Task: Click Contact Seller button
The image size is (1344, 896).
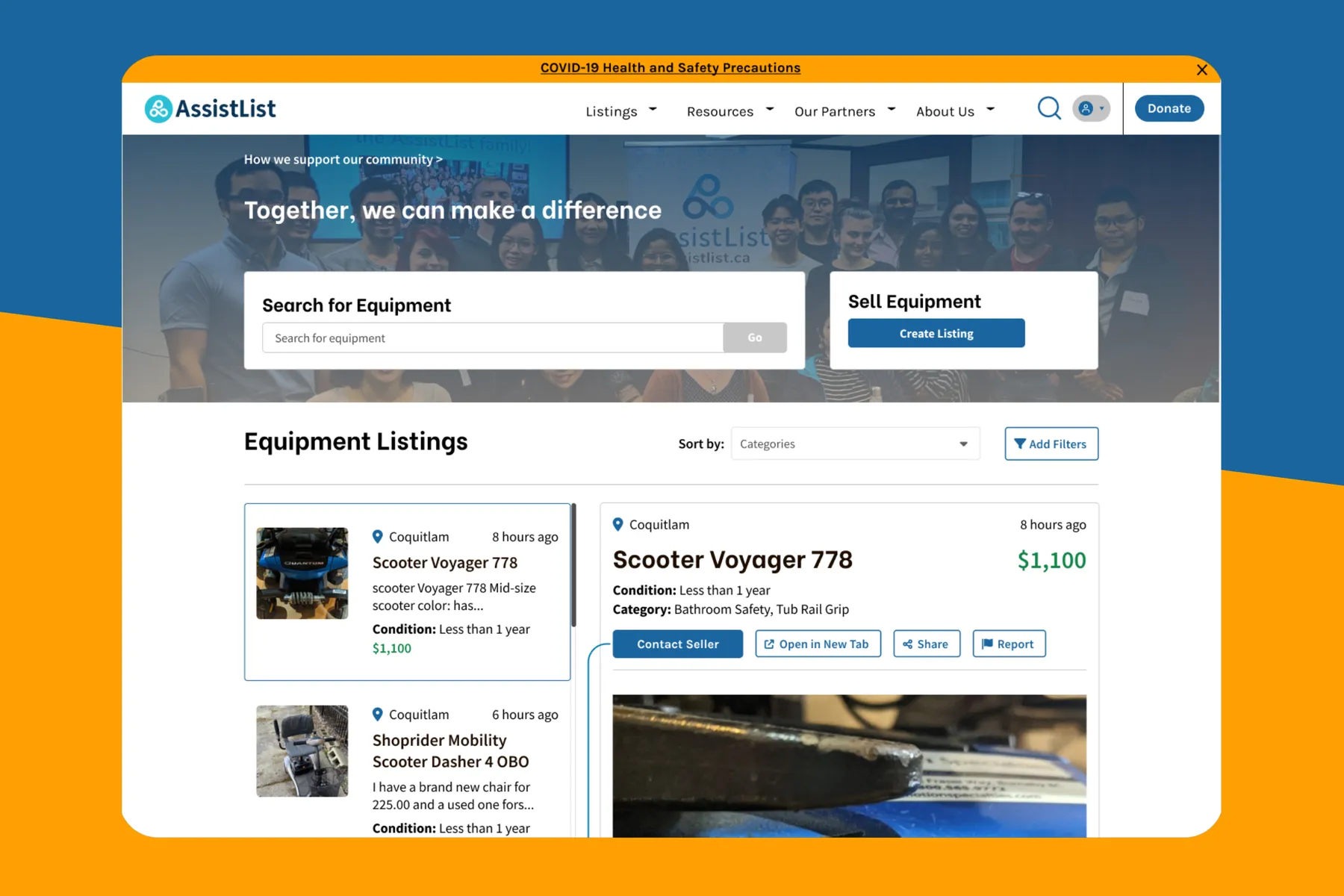Action: (677, 644)
